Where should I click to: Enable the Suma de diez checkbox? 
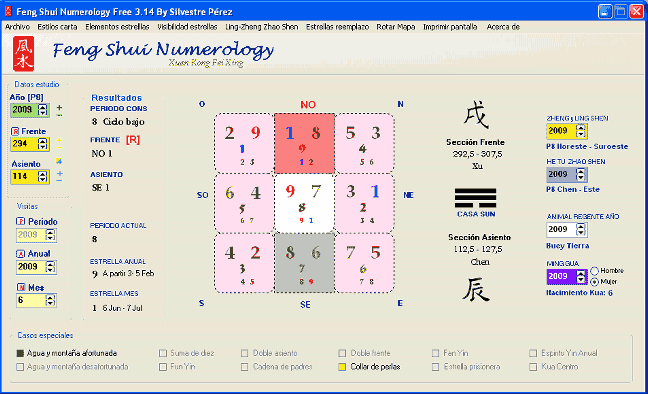163,353
